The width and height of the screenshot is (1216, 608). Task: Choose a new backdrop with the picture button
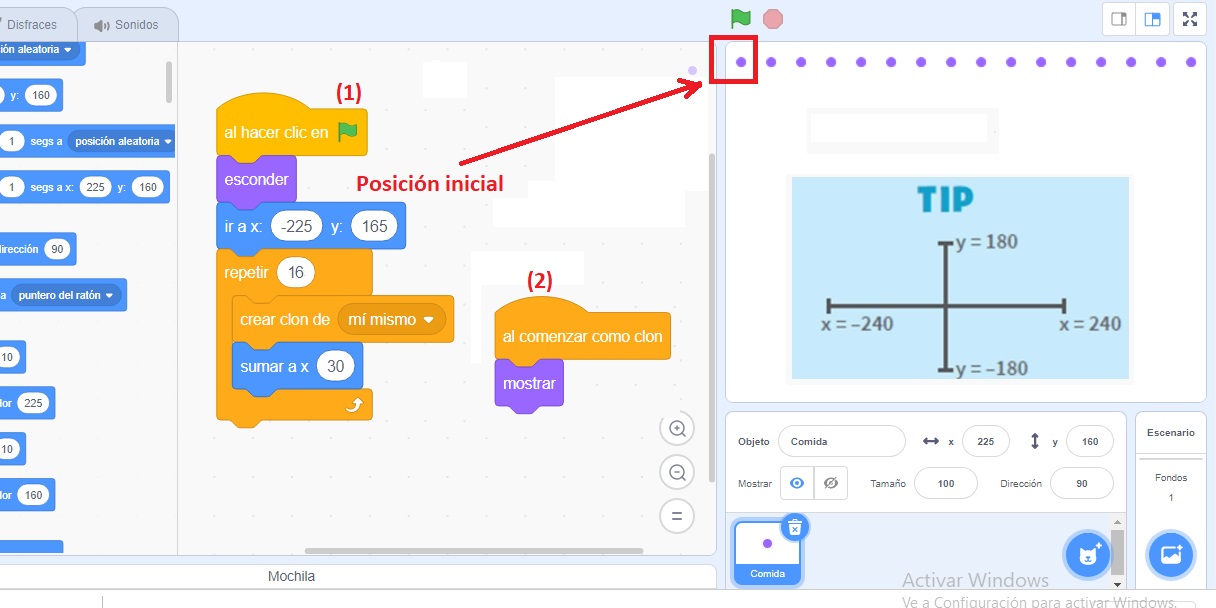[x=1170, y=555]
